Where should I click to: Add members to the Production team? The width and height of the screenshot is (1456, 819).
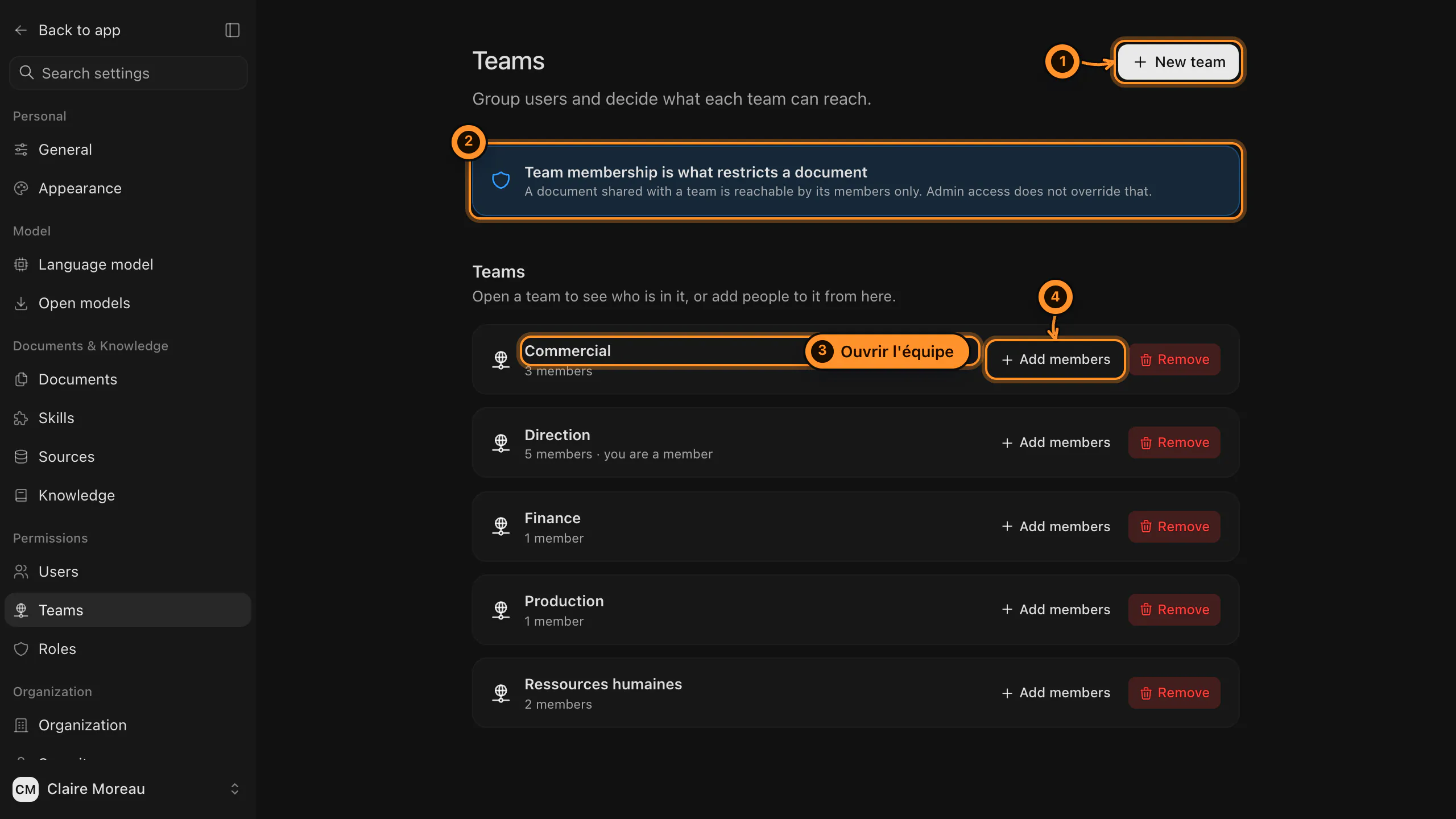[1056, 610]
